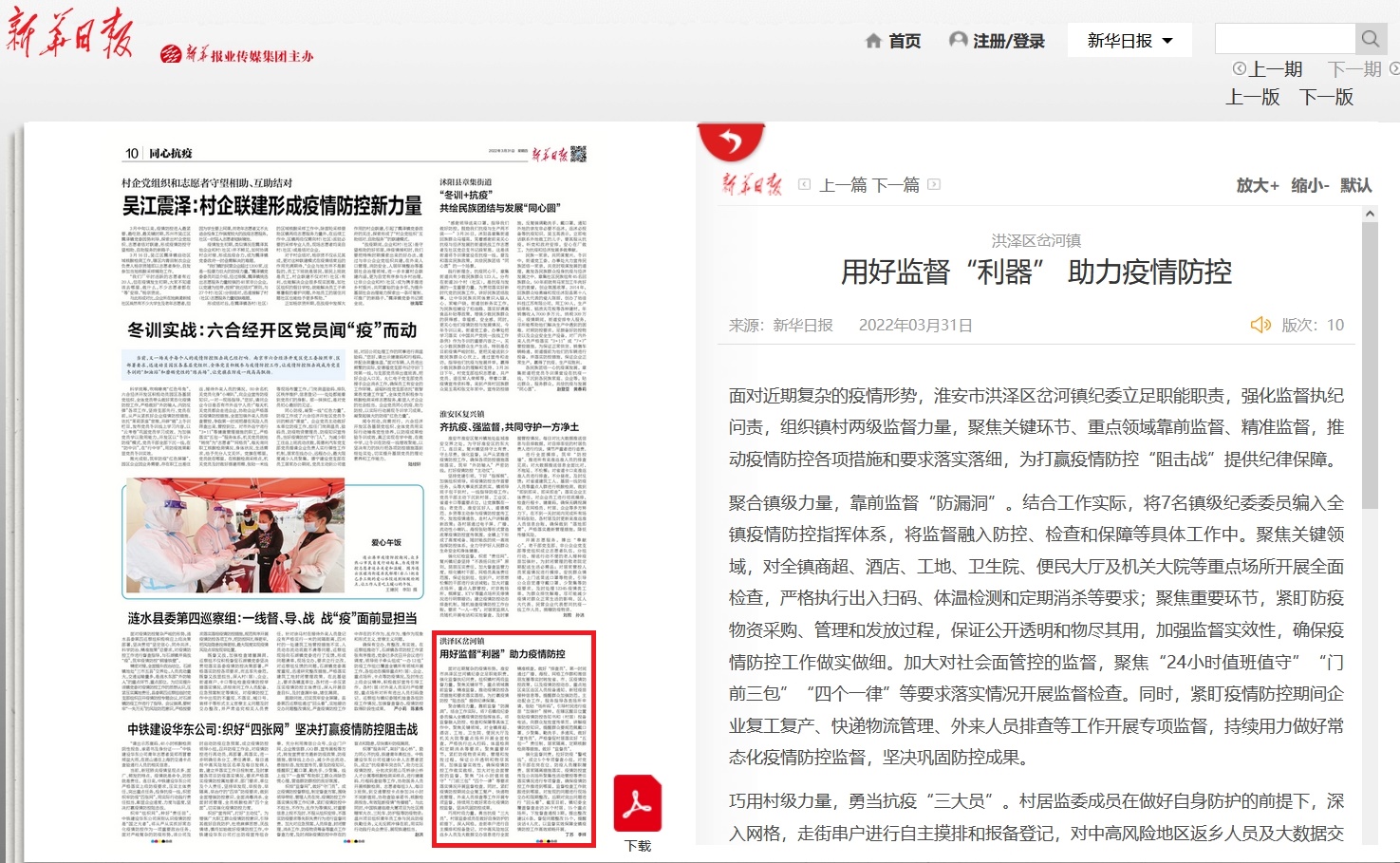Click the article scrollbar up arrow
The height and width of the screenshot is (863, 1400).
1370,215
